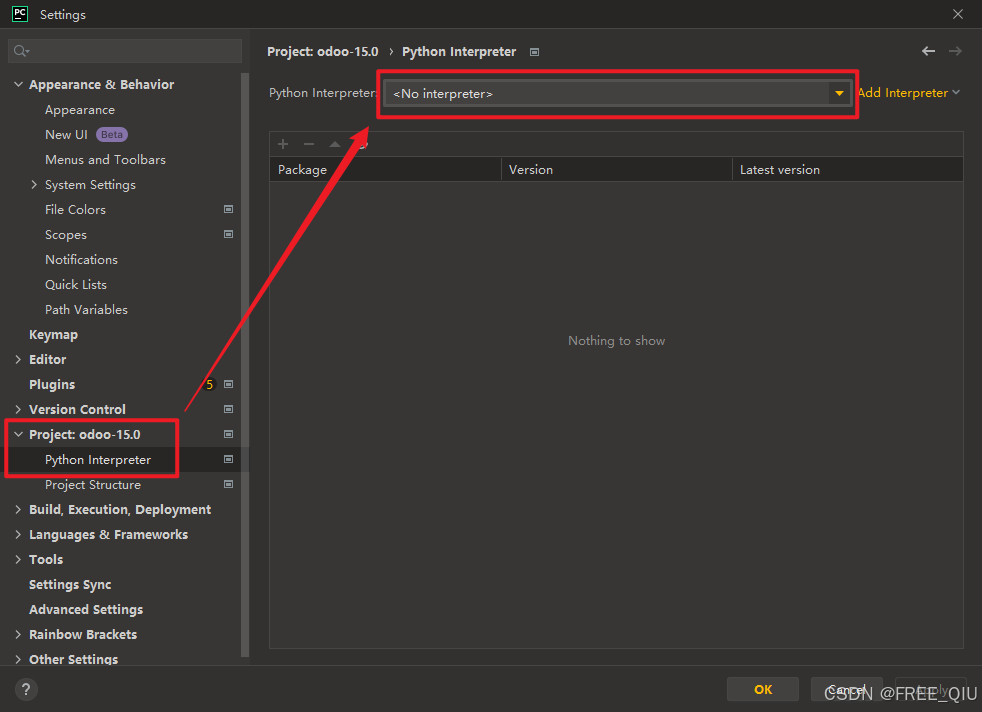Expand Build, Execution, Deployment section
This screenshot has width=982, height=712.
click(x=18, y=509)
